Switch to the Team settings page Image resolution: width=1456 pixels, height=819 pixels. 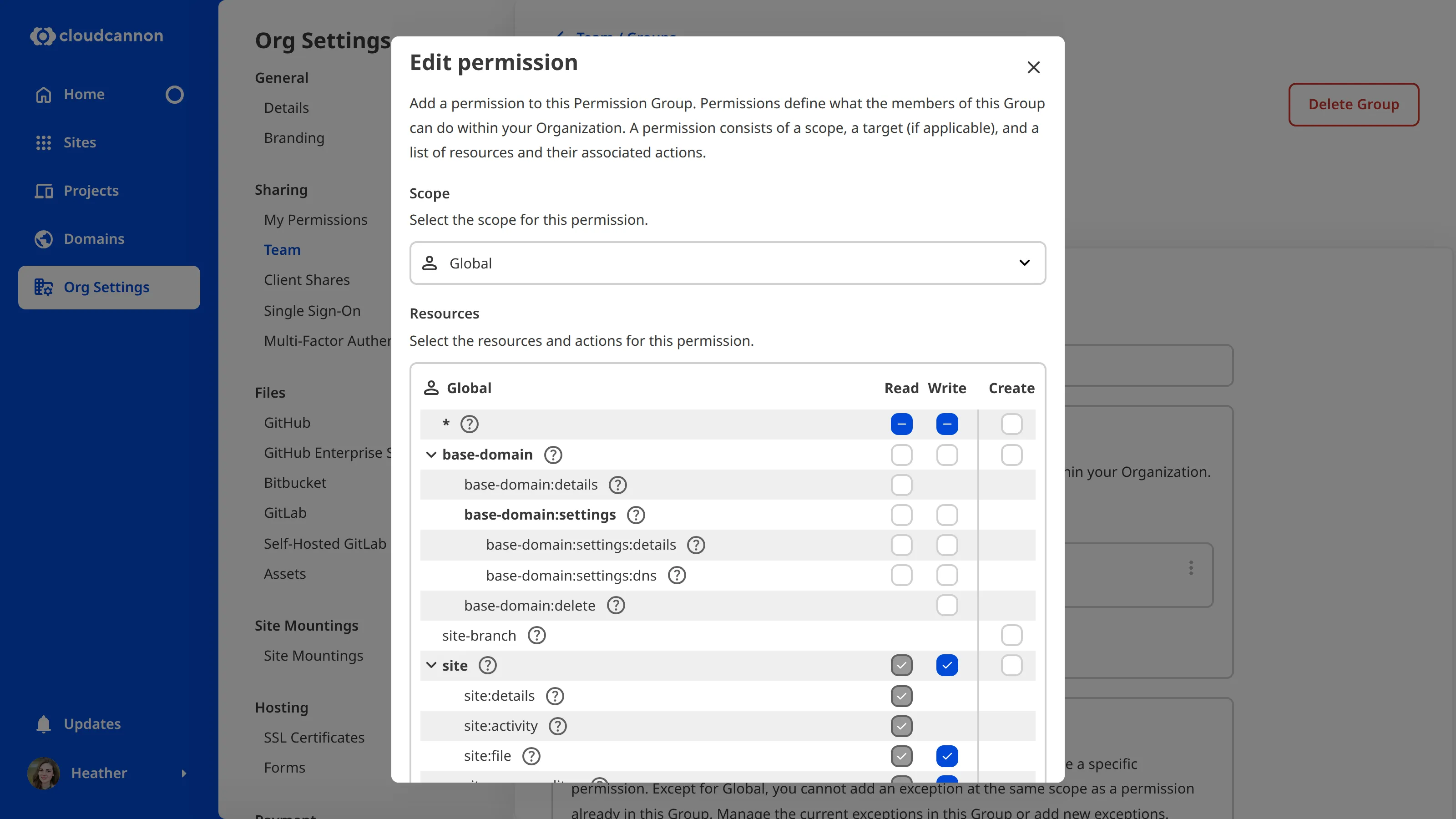tap(282, 249)
